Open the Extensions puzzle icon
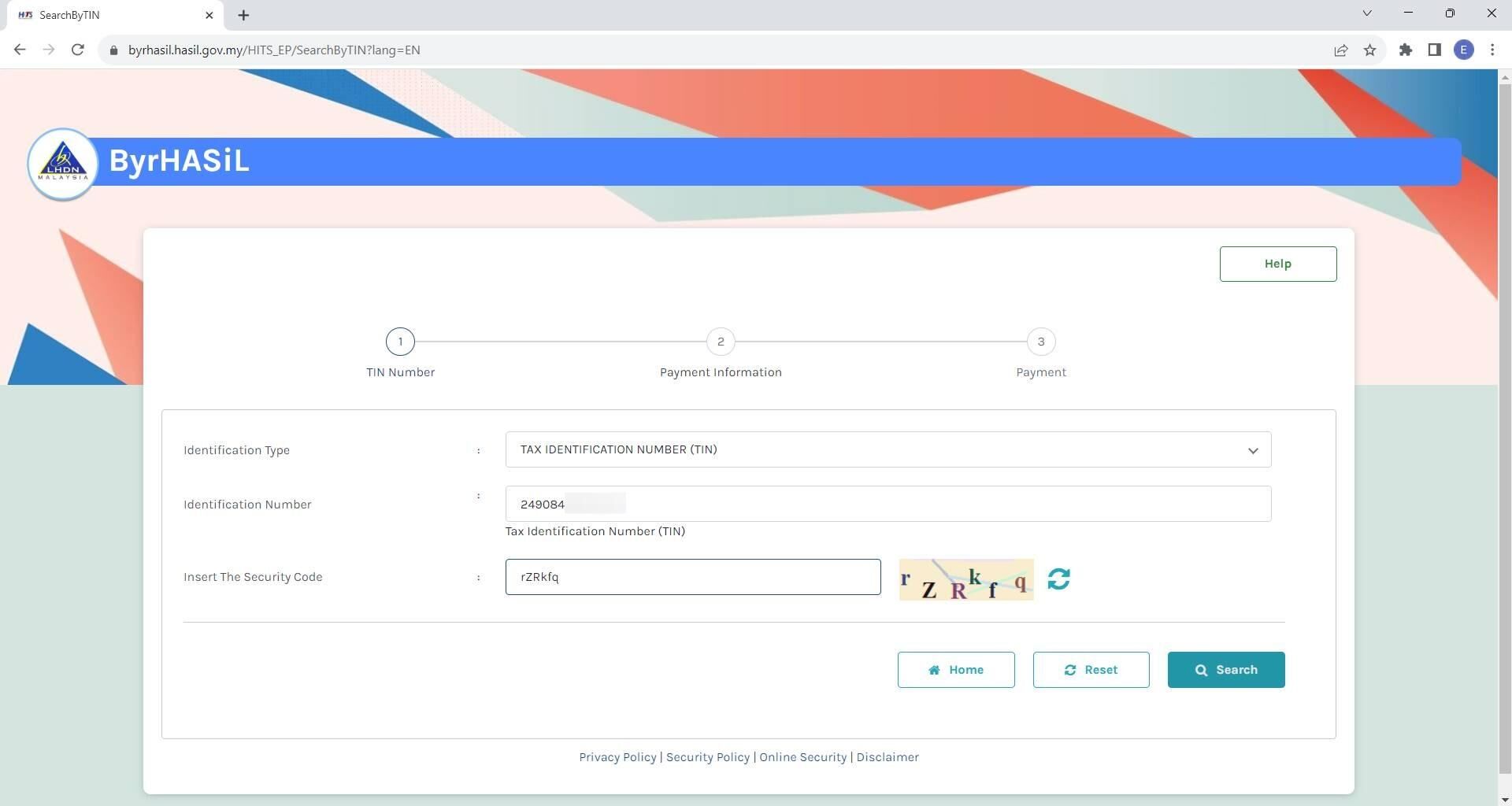The width and height of the screenshot is (1512, 806). (1405, 50)
